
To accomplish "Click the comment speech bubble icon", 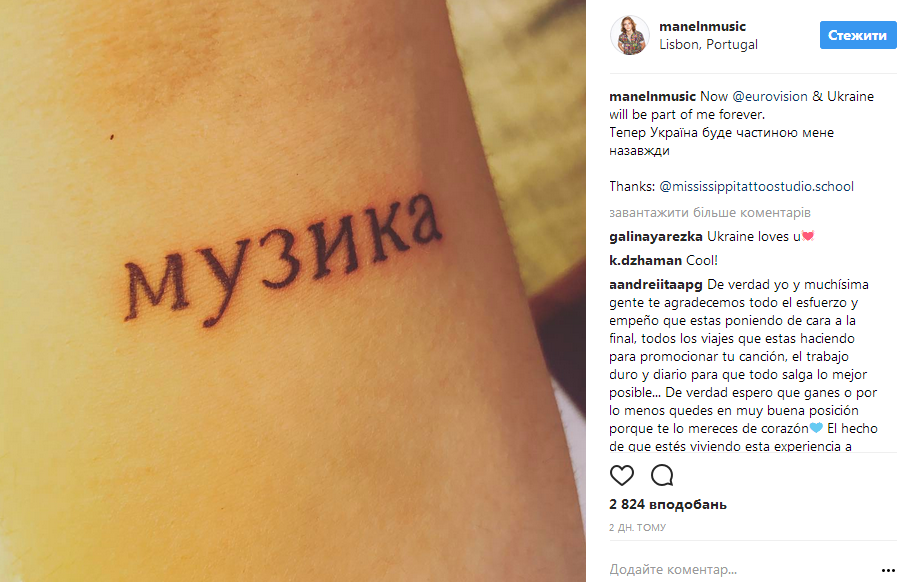I will point(662,475).
